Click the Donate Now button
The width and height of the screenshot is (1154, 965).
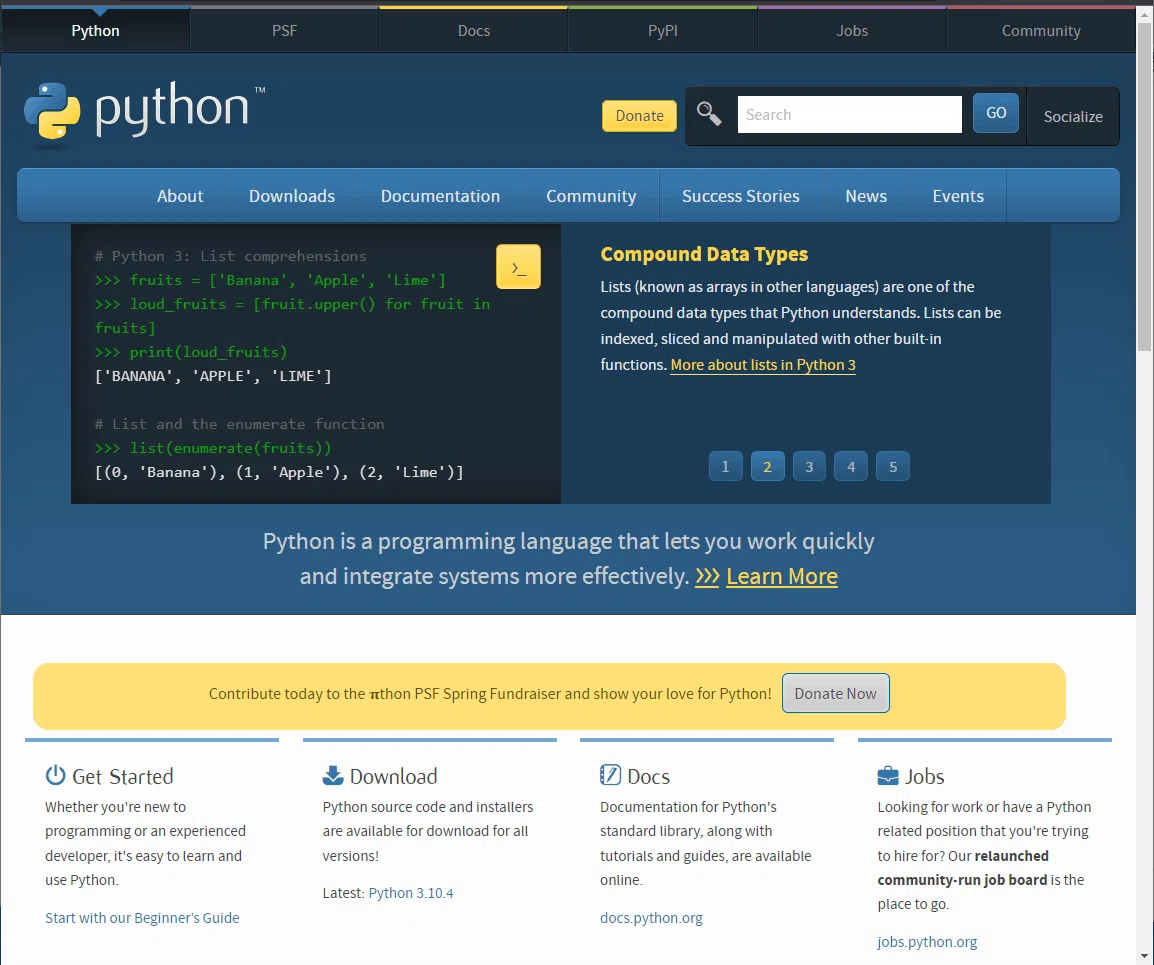point(835,693)
